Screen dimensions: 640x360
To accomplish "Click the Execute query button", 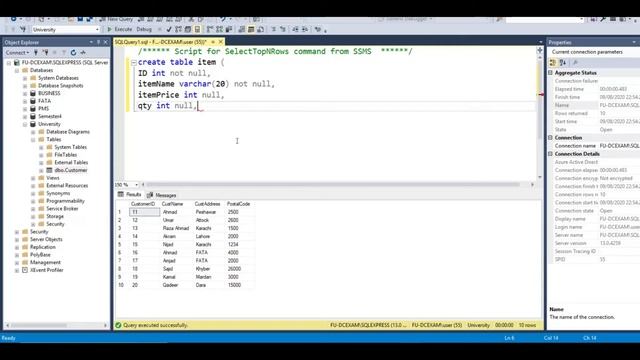I will point(120,29).
